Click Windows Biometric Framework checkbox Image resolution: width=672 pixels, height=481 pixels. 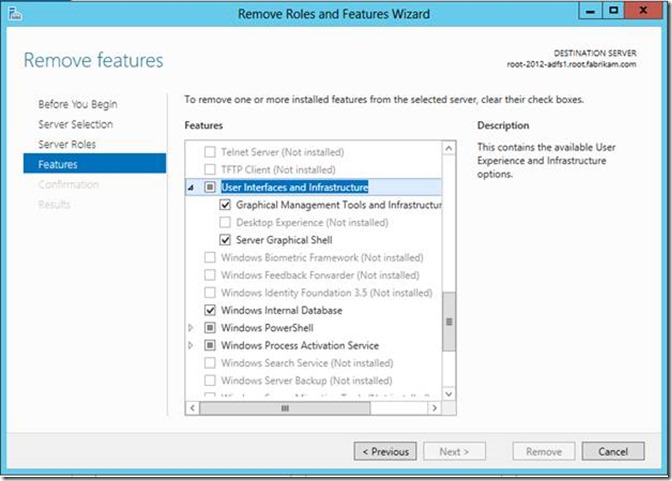210,258
